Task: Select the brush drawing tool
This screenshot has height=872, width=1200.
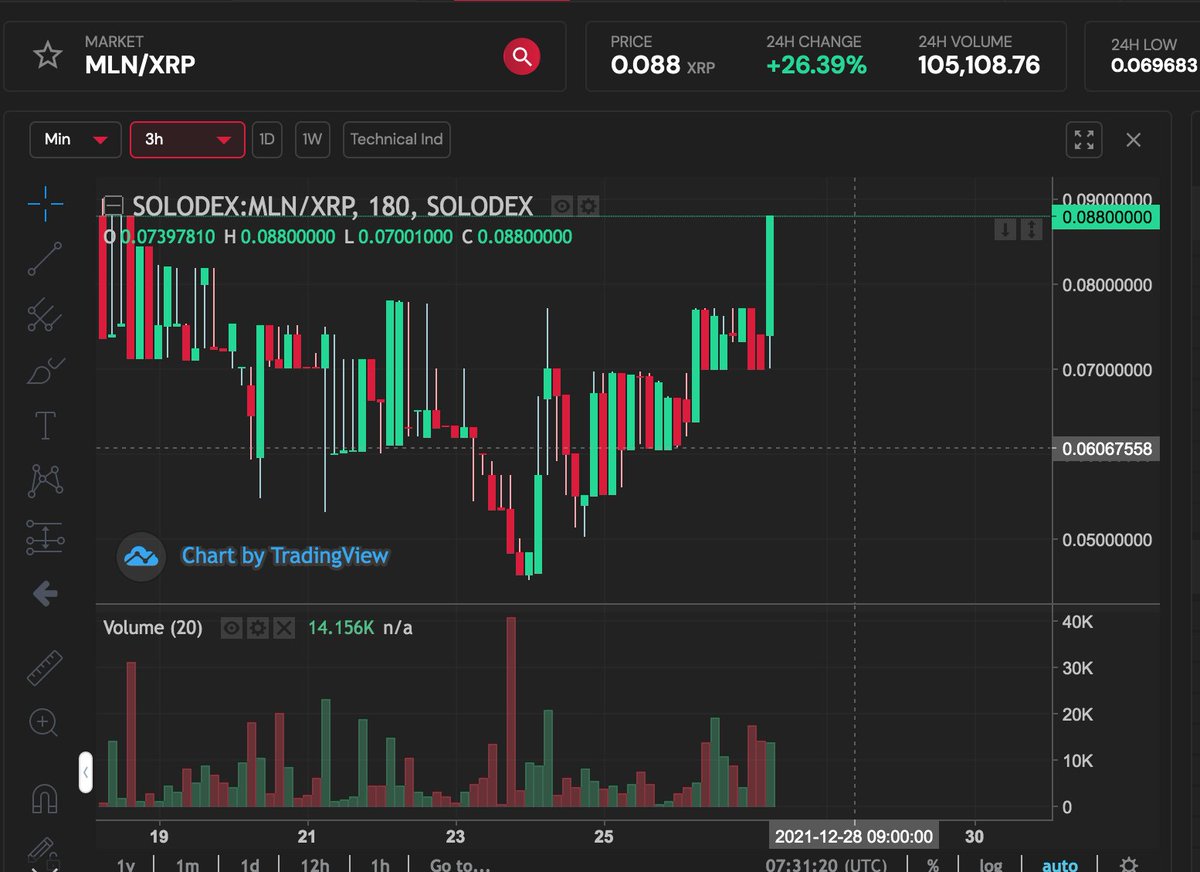Action: coord(45,370)
